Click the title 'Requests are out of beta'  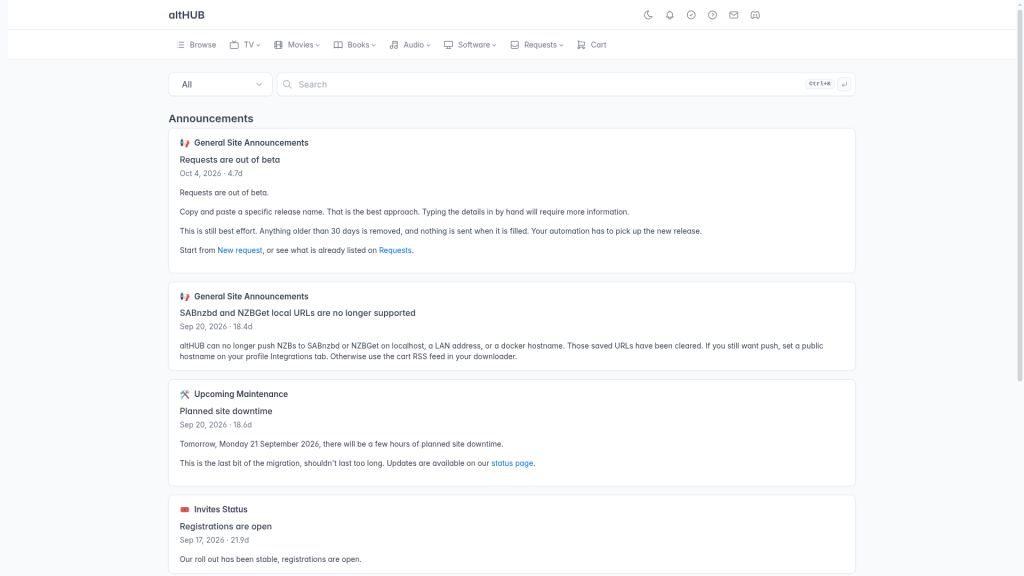tap(230, 159)
